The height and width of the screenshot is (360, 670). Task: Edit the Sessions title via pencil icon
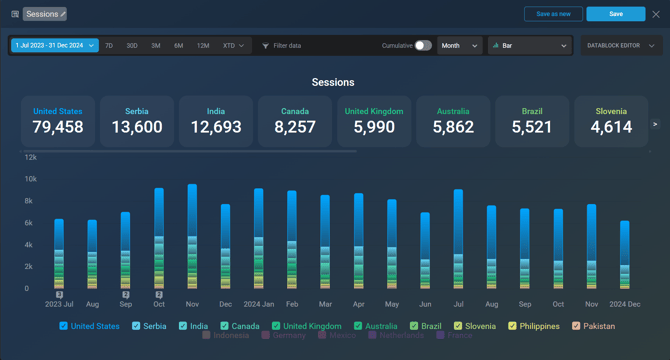pos(63,14)
